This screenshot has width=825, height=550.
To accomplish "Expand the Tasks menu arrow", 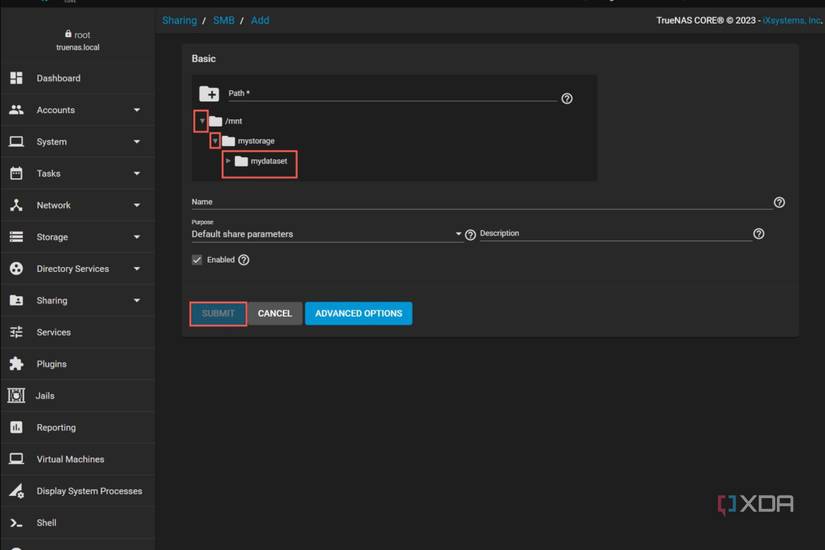I will pos(137,174).
